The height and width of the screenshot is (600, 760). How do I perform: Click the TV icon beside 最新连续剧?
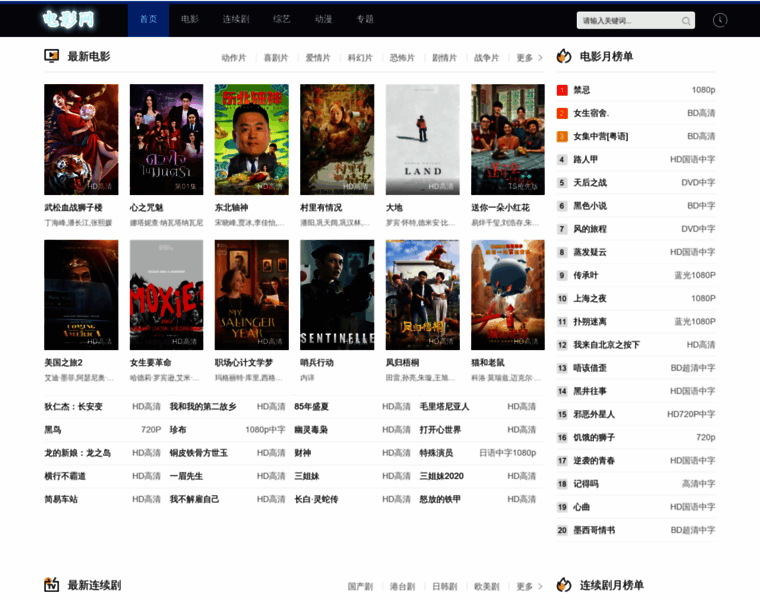pyautogui.click(x=51, y=585)
